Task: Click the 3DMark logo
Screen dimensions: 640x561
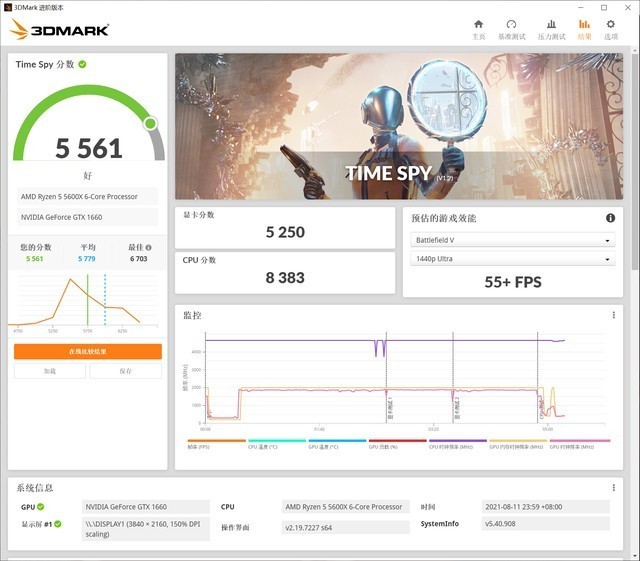Action: (x=60, y=29)
